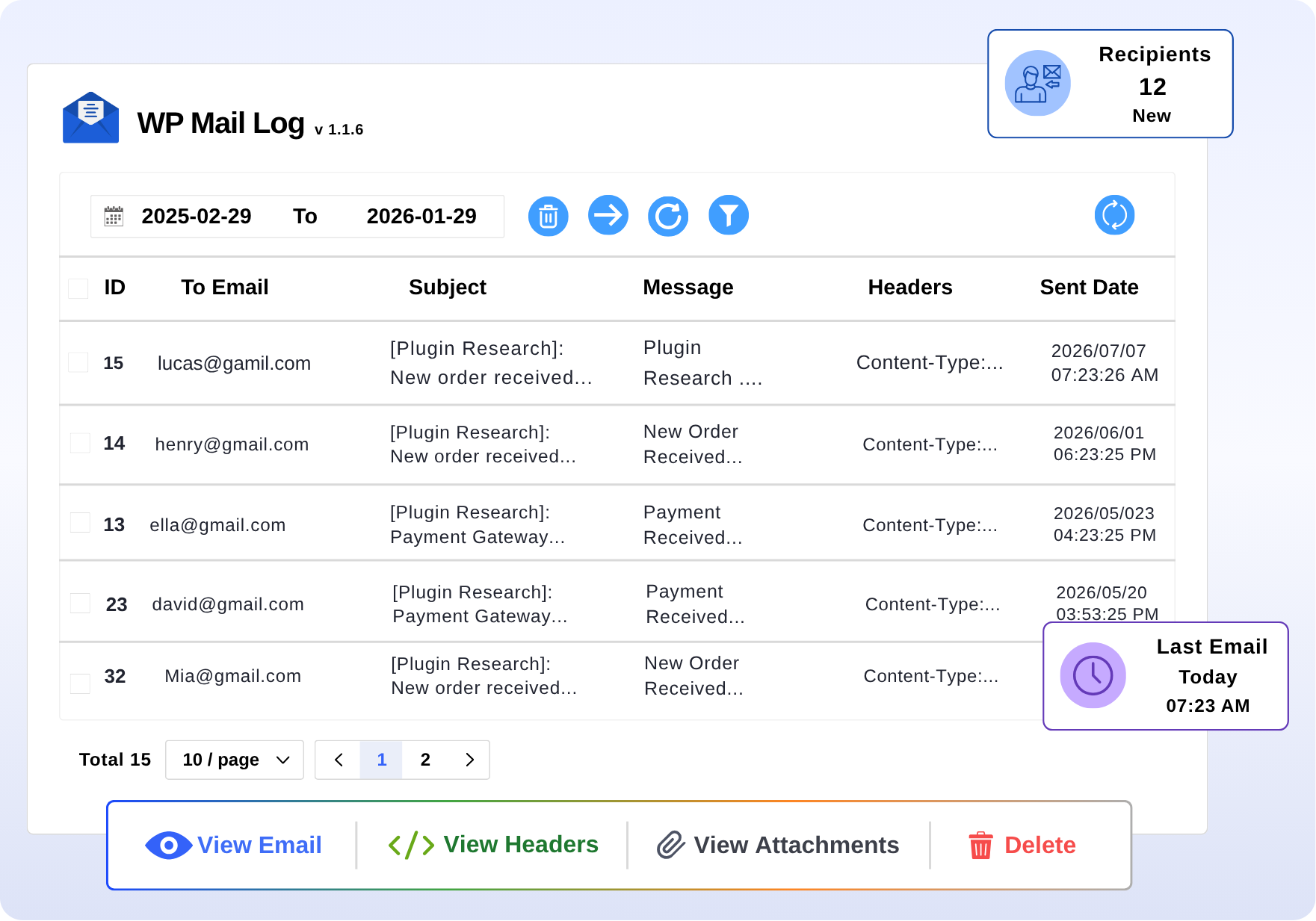Click the sync icon at toolbar right
1316x921 pixels.
pyautogui.click(x=1115, y=215)
